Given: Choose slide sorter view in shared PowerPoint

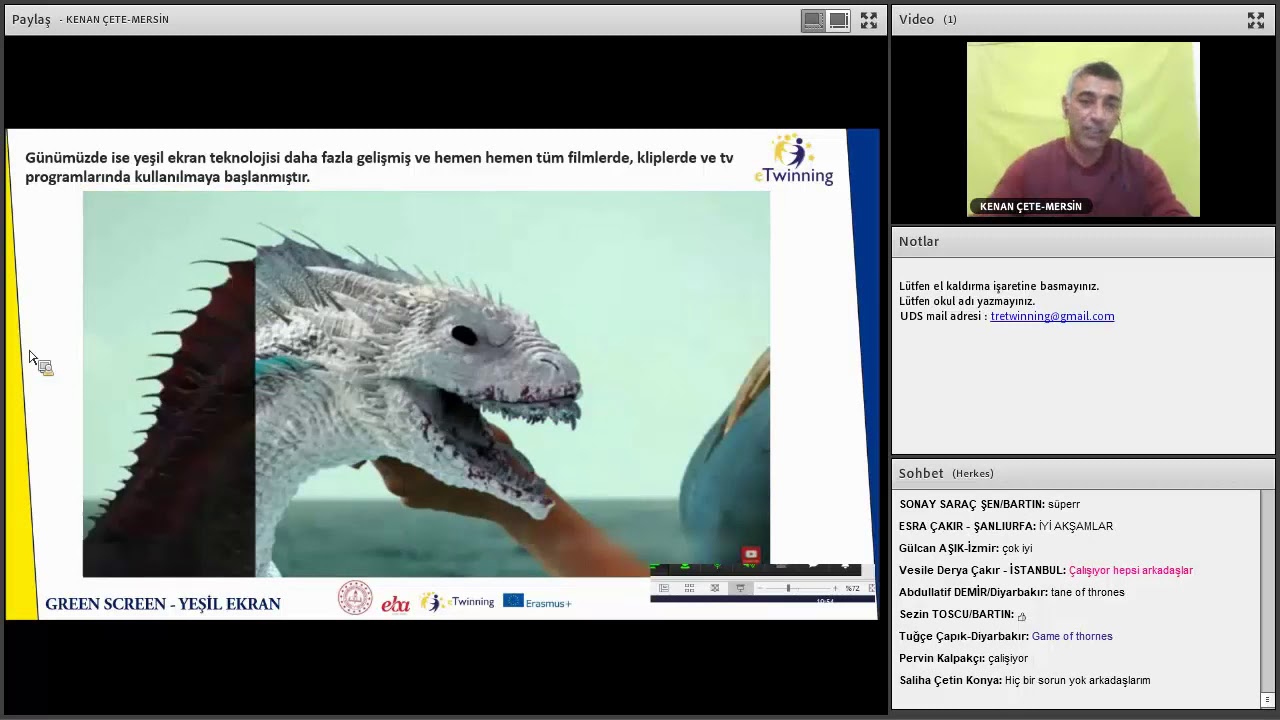Looking at the screenshot, I should (x=689, y=588).
